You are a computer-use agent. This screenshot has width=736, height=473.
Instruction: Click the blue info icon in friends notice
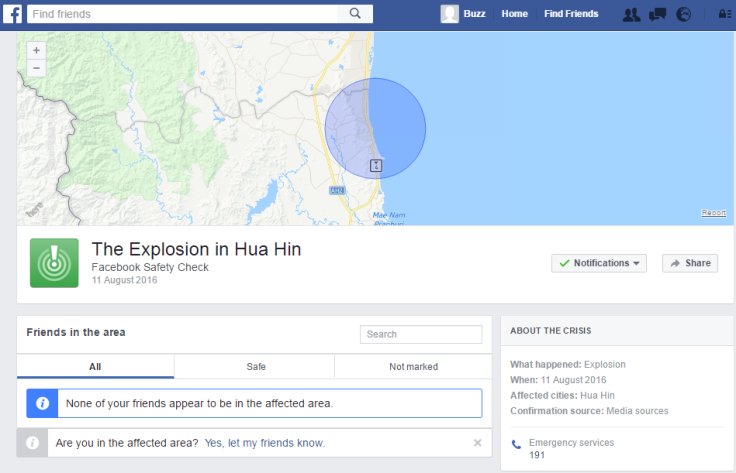tap(42, 403)
